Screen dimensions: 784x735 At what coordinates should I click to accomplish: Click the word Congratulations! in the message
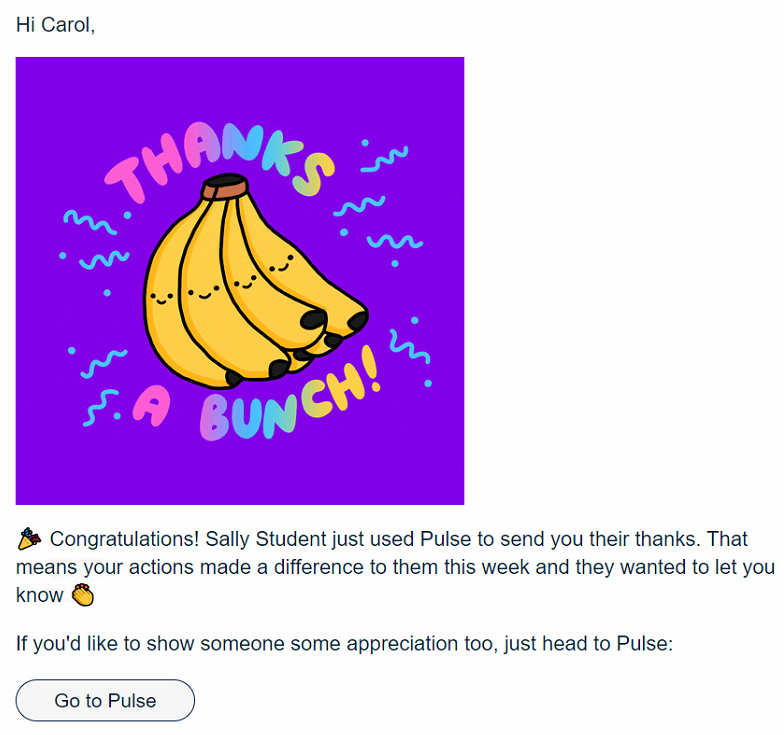pyautogui.click(x=124, y=539)
